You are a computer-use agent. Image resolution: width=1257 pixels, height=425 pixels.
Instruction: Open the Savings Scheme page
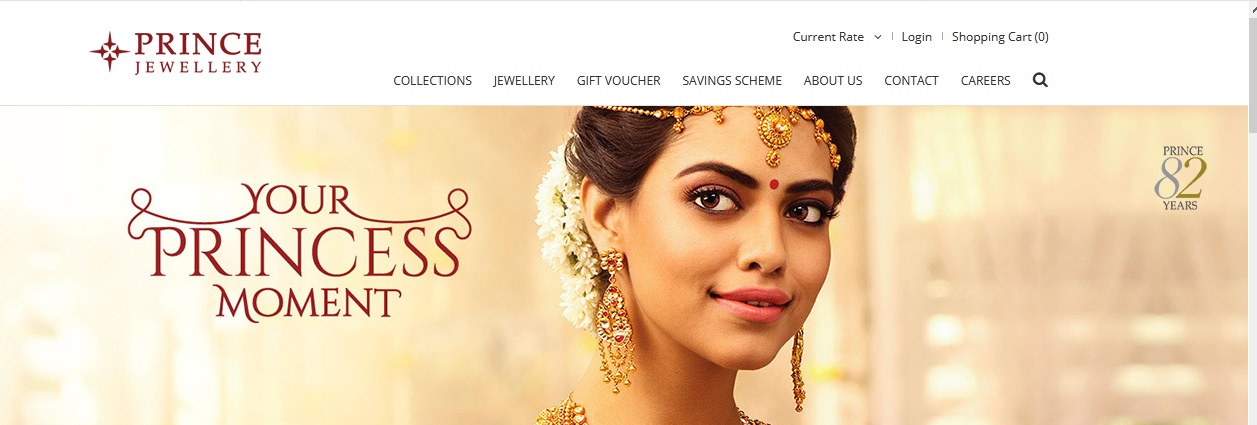tap(732, 80)
